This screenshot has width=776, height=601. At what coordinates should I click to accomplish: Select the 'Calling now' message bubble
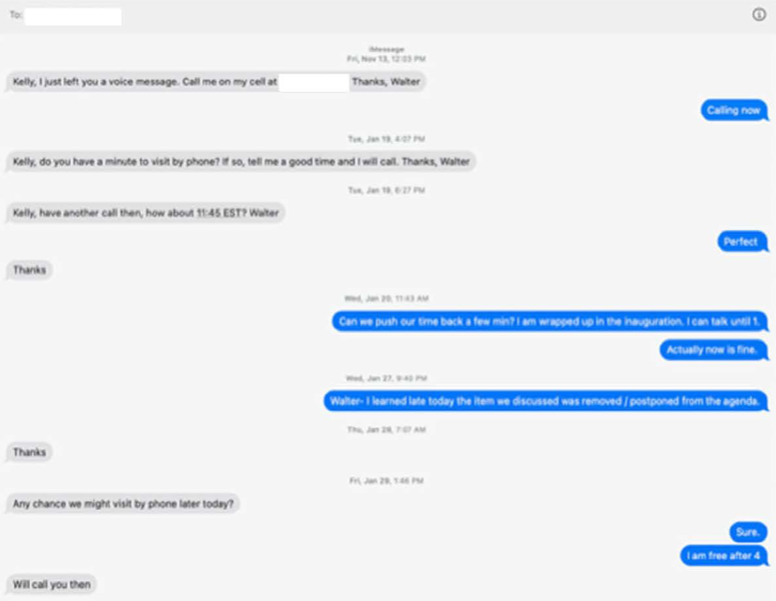(733, 110)
